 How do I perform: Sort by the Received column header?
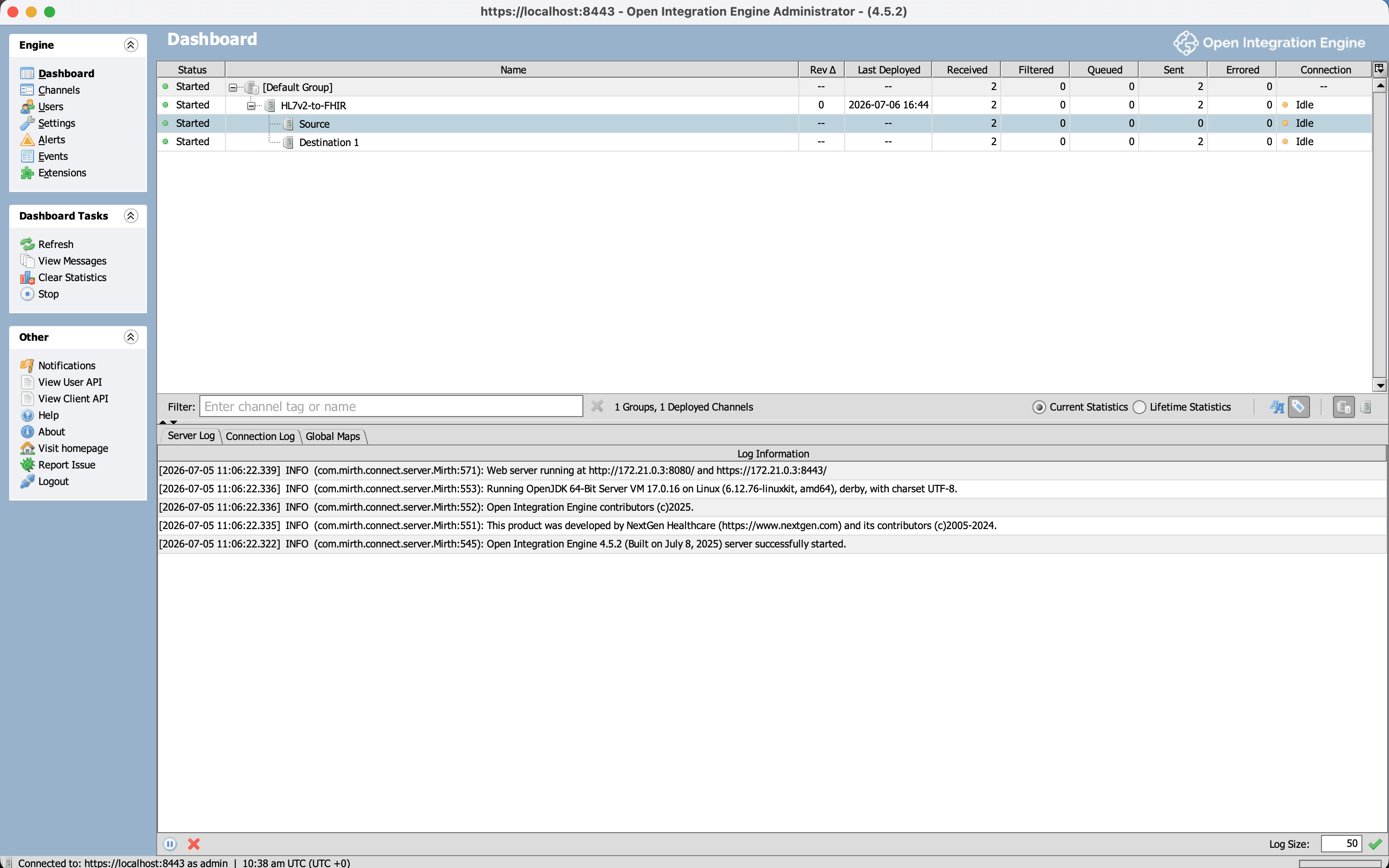coord(966,69)
